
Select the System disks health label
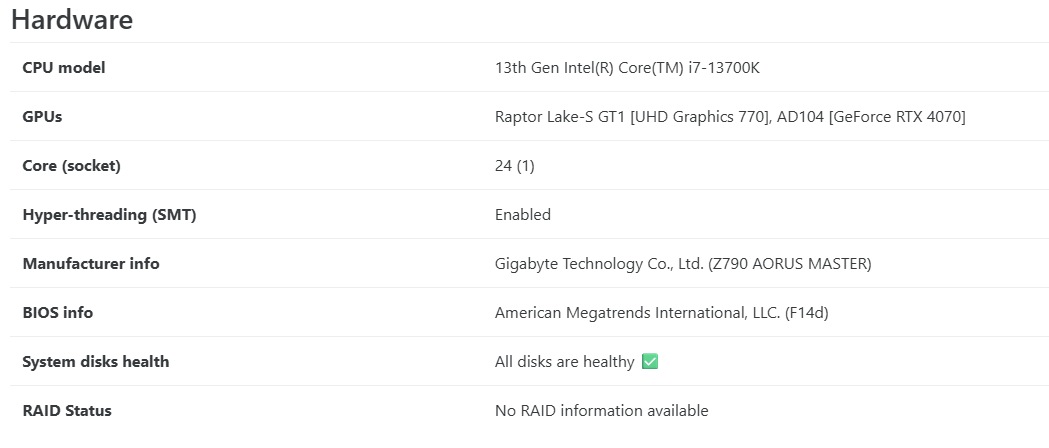point(96,362)
